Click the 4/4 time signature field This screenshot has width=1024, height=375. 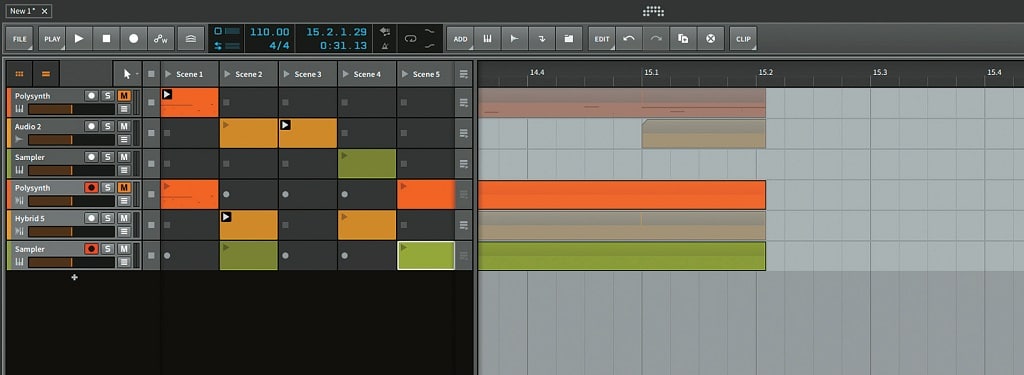(280, 46)
